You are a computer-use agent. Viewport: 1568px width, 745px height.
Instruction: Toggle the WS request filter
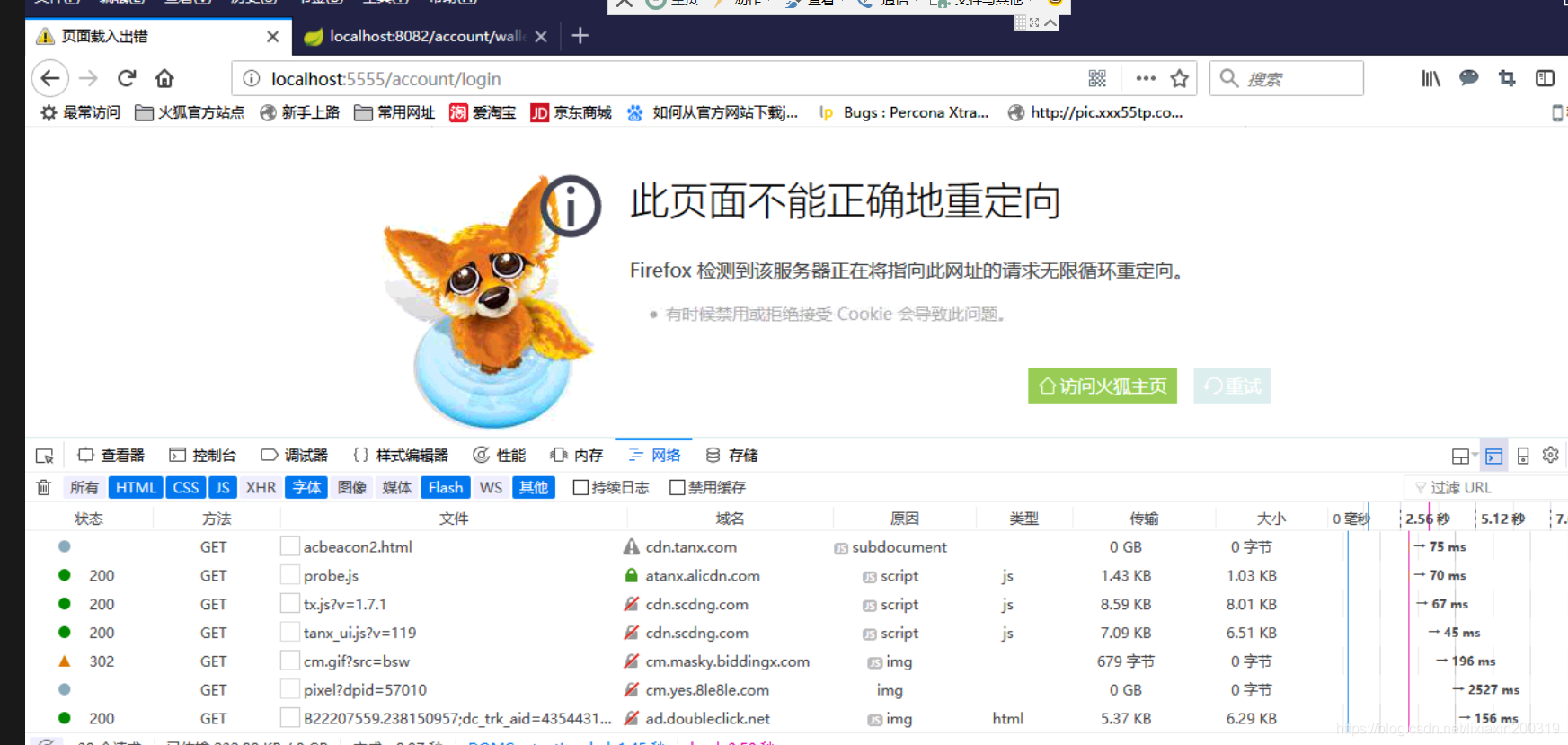(x=491, y=487)
